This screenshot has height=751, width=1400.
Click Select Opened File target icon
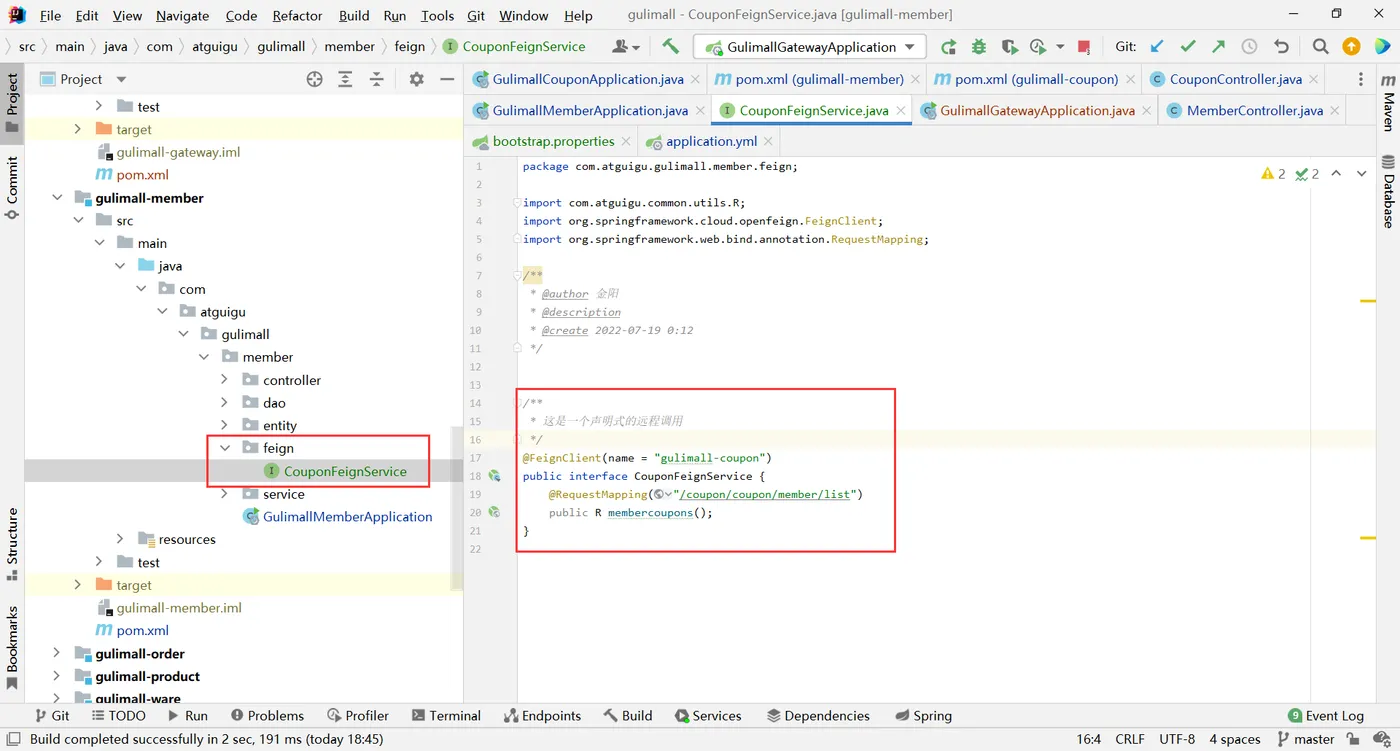(314, 79)
